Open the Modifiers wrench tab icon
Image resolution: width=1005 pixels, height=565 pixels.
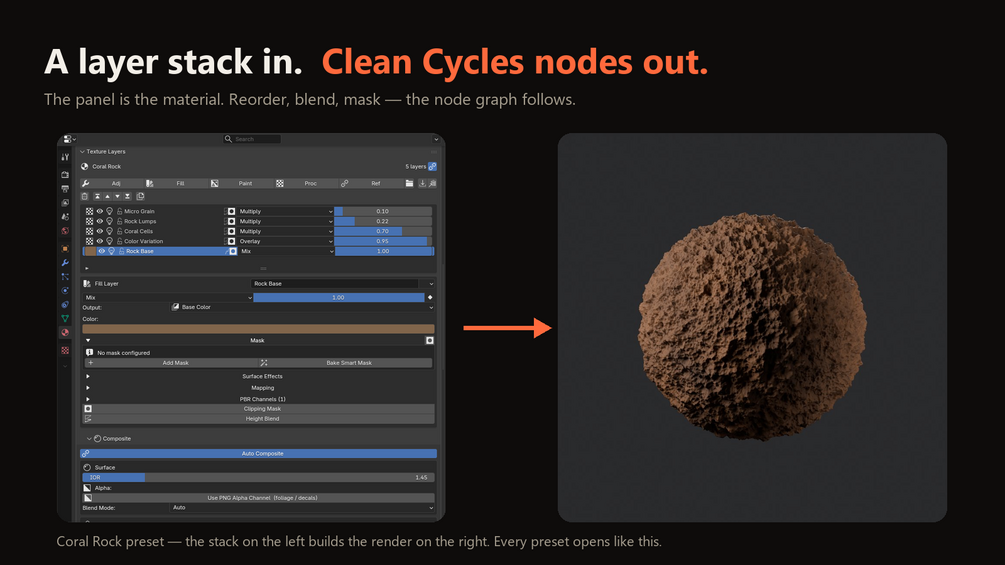65,263
